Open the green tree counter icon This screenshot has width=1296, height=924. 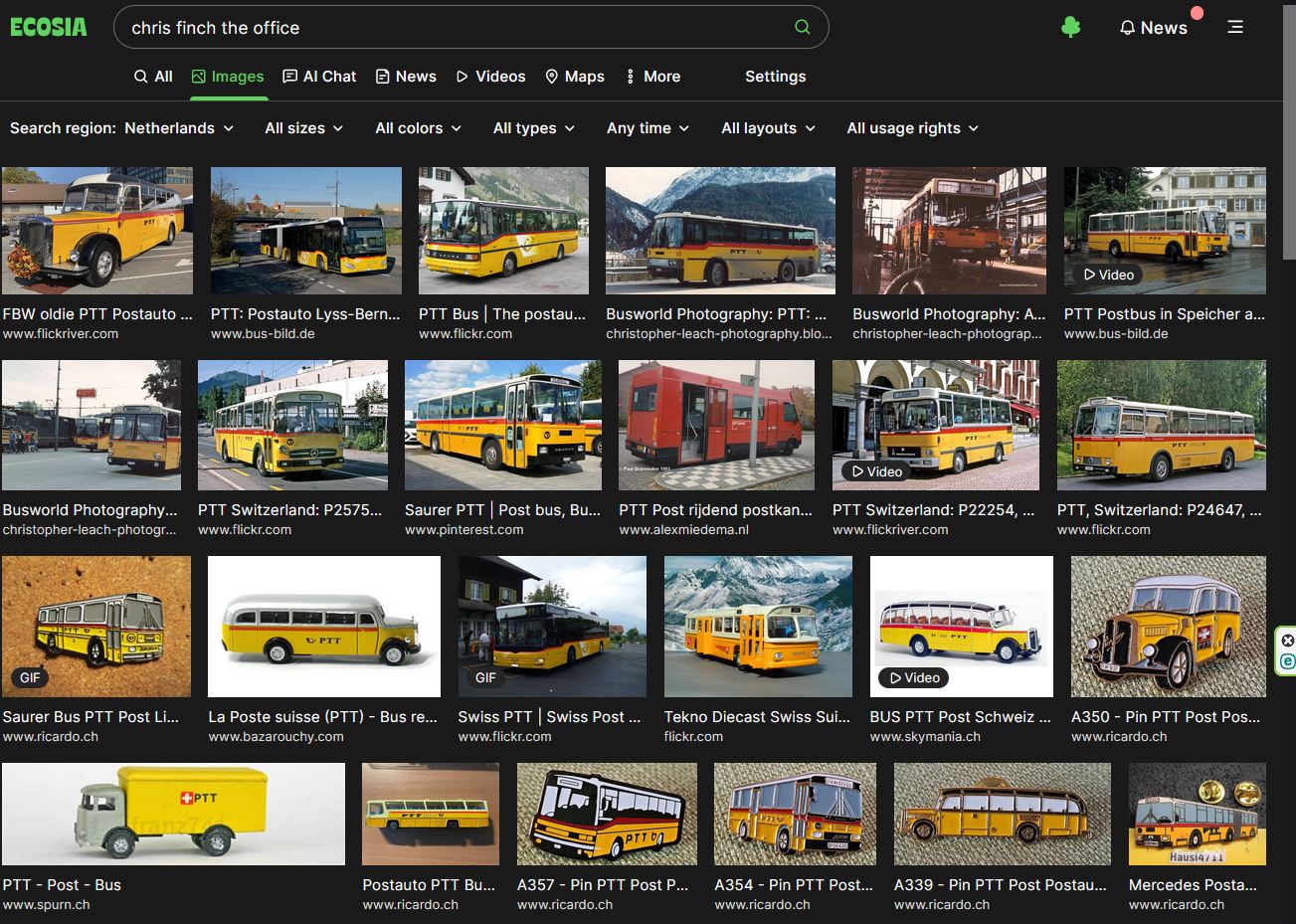pyautogui.click(x=1071, y=28)
